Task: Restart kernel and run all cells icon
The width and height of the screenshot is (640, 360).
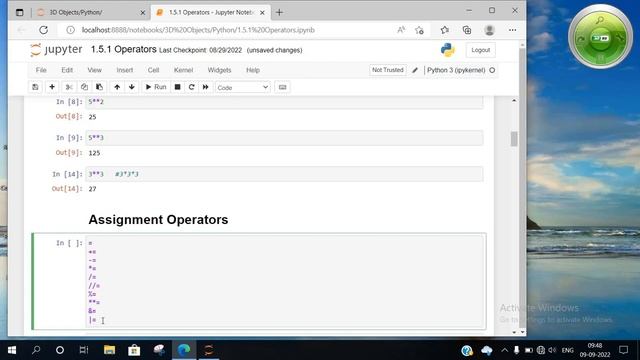Action: point(206,87)
